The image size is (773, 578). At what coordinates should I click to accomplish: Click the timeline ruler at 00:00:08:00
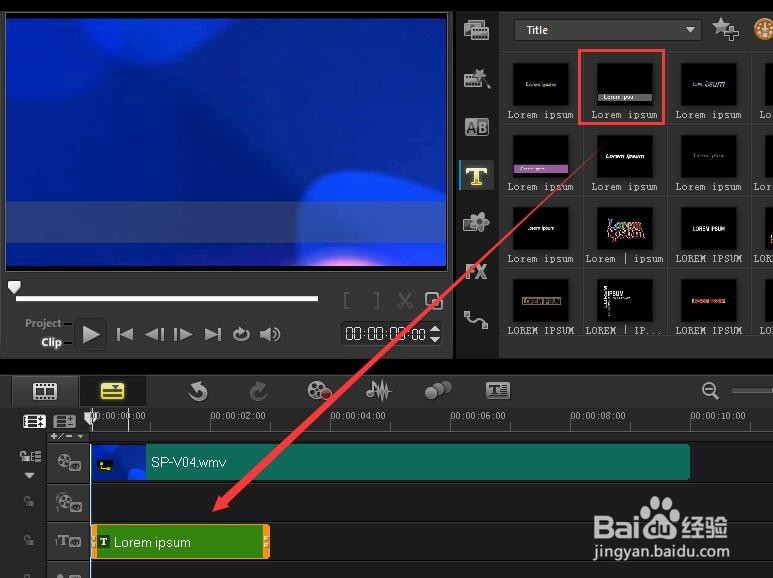click(598, 416)
